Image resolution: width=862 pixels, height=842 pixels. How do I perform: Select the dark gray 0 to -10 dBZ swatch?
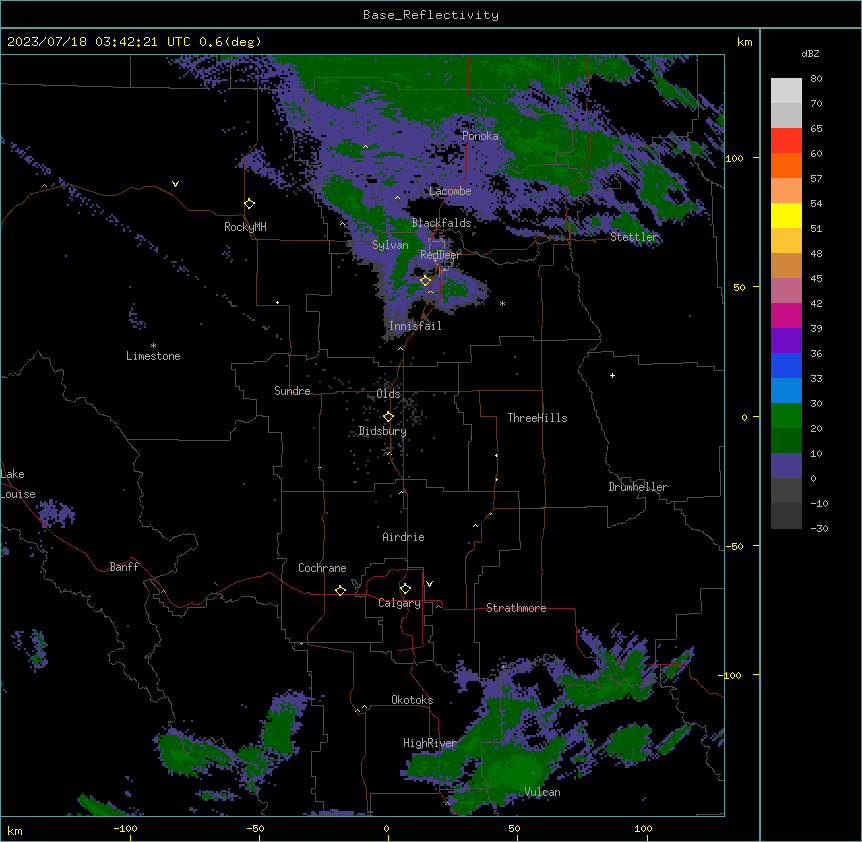pyautogui.click(x=786, y=491)
